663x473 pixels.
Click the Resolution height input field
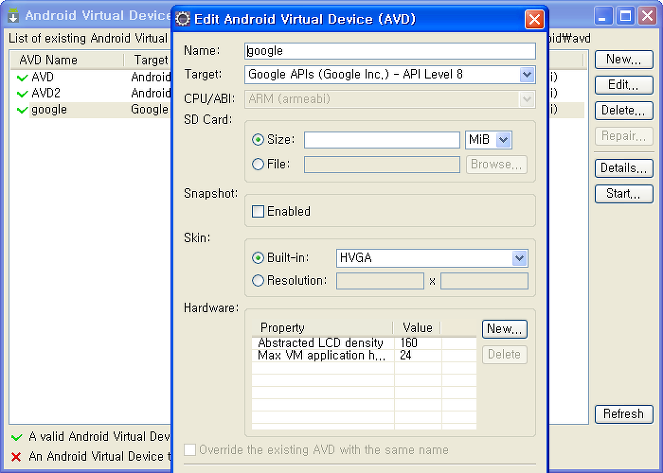(484, 281)
